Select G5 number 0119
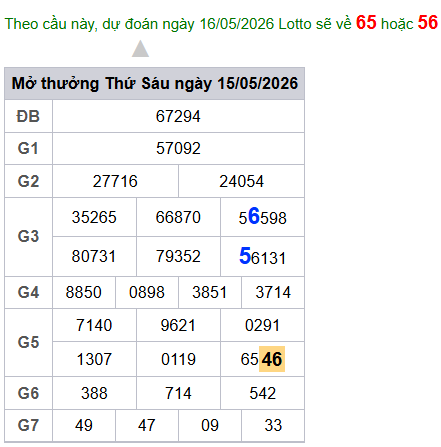 click(178, 359)
